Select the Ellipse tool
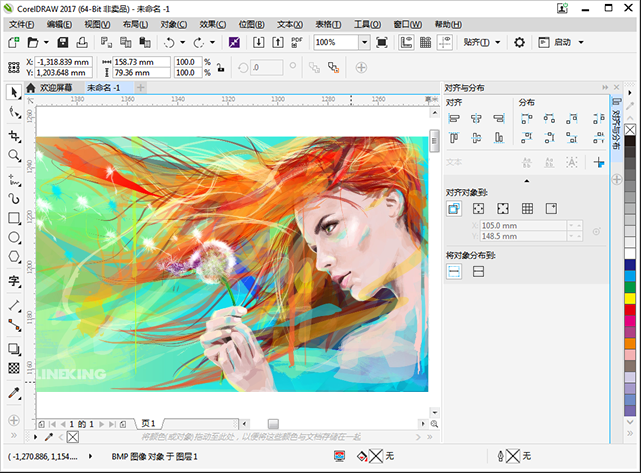The height and width of the screenshot is (473, 641). coord(14,238)
